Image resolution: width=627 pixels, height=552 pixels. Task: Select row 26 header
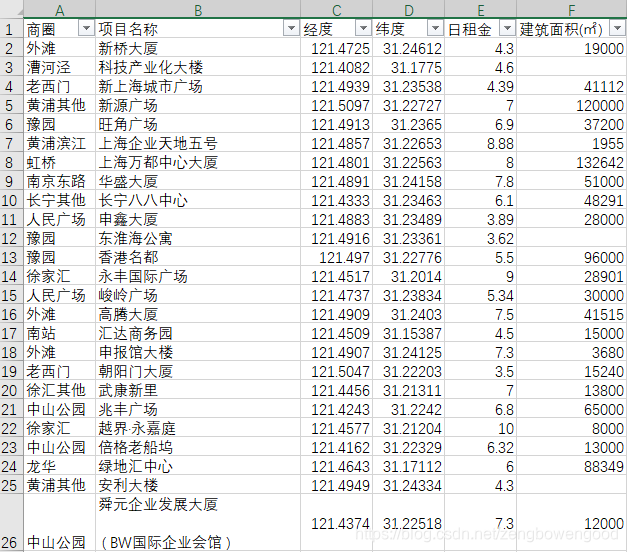12,523
